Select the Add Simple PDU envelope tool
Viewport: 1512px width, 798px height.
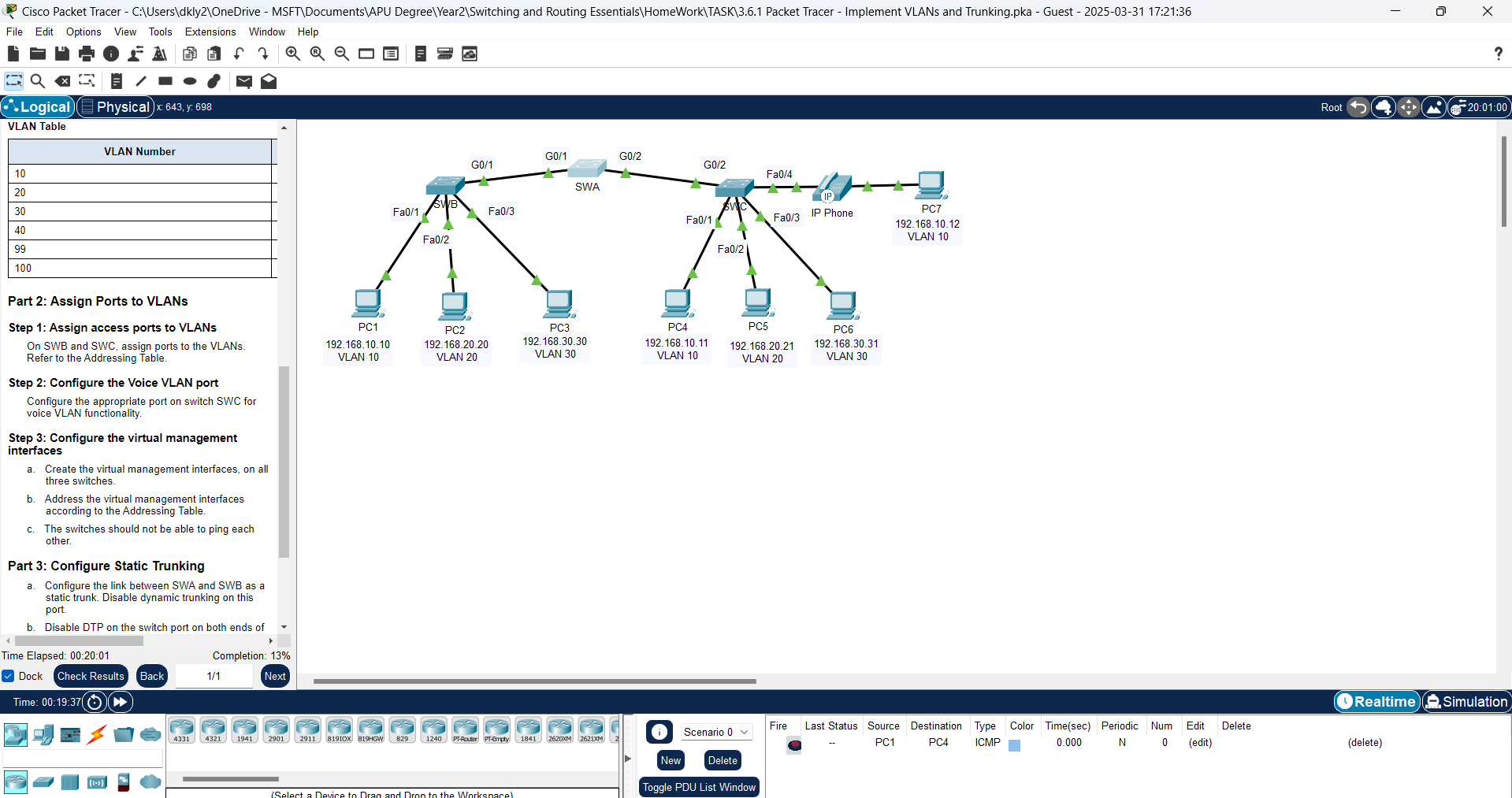tap(243, 80)
